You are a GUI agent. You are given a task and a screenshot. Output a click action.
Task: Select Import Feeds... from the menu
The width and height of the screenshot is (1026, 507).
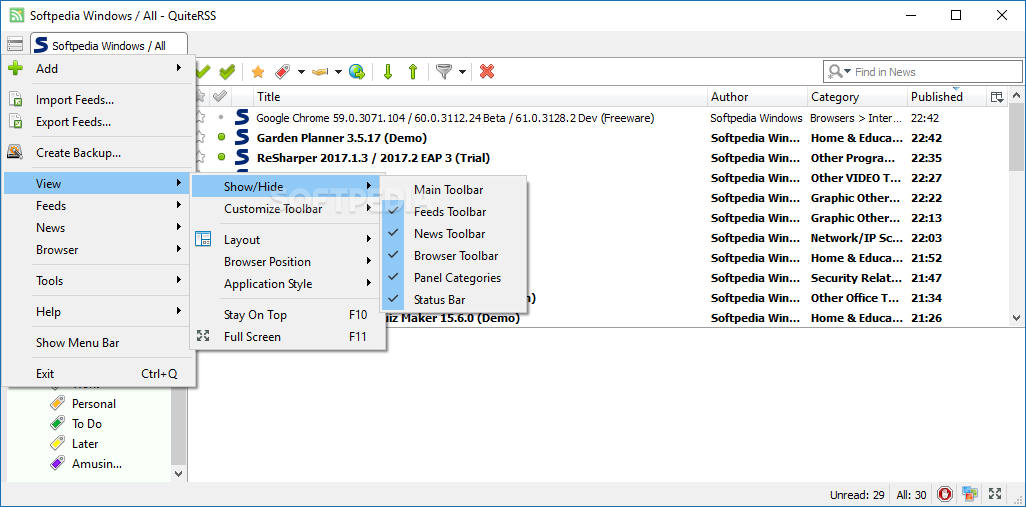[x=99, y=100]
